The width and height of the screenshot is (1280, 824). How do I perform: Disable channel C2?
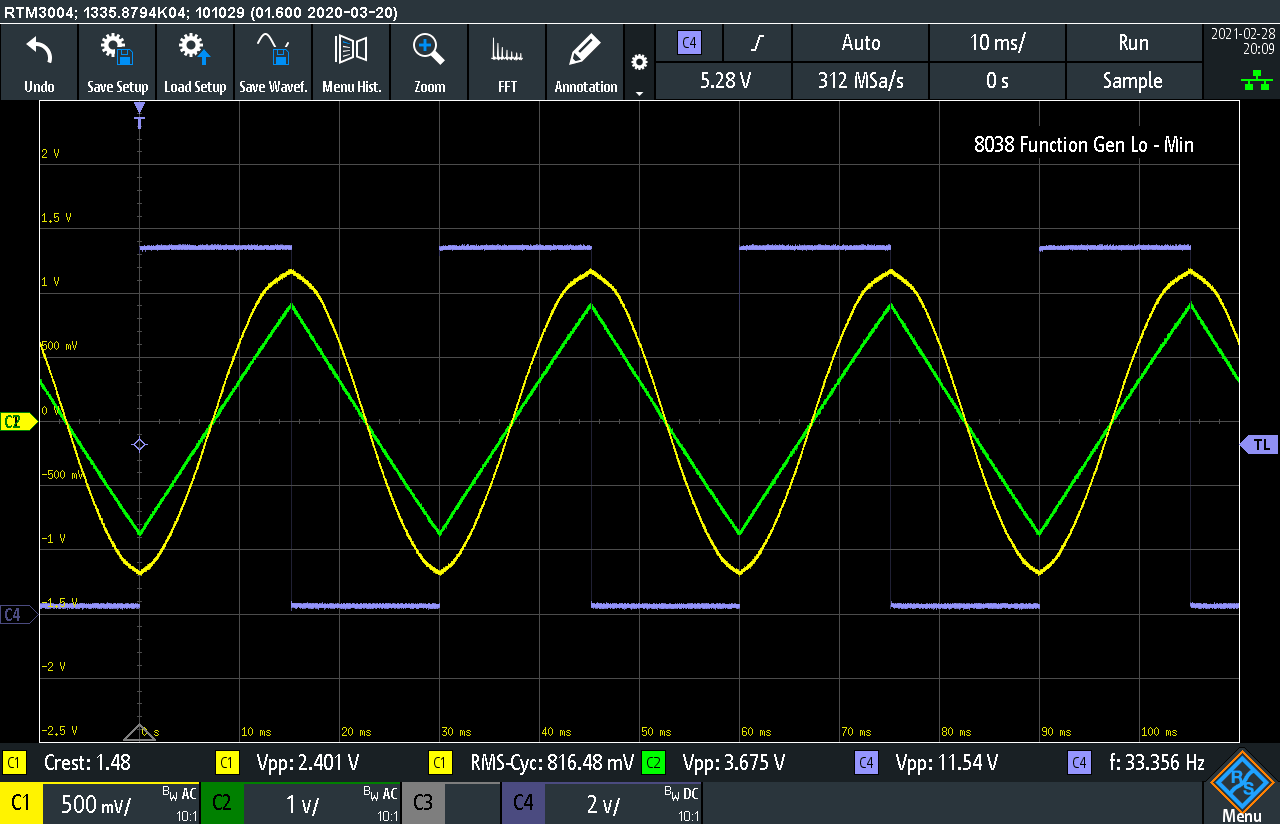222,803
